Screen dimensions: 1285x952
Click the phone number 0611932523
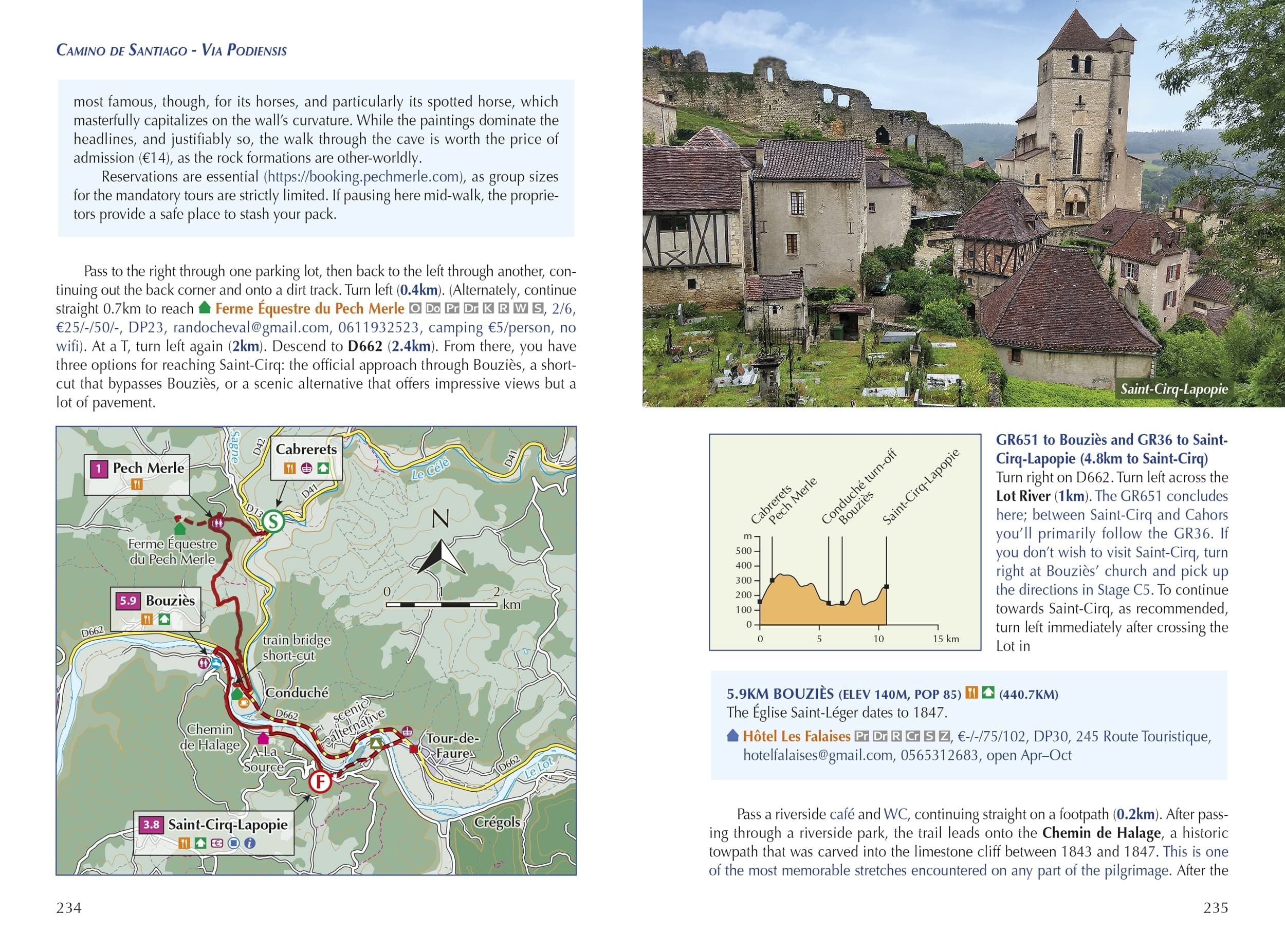(378, 327)
